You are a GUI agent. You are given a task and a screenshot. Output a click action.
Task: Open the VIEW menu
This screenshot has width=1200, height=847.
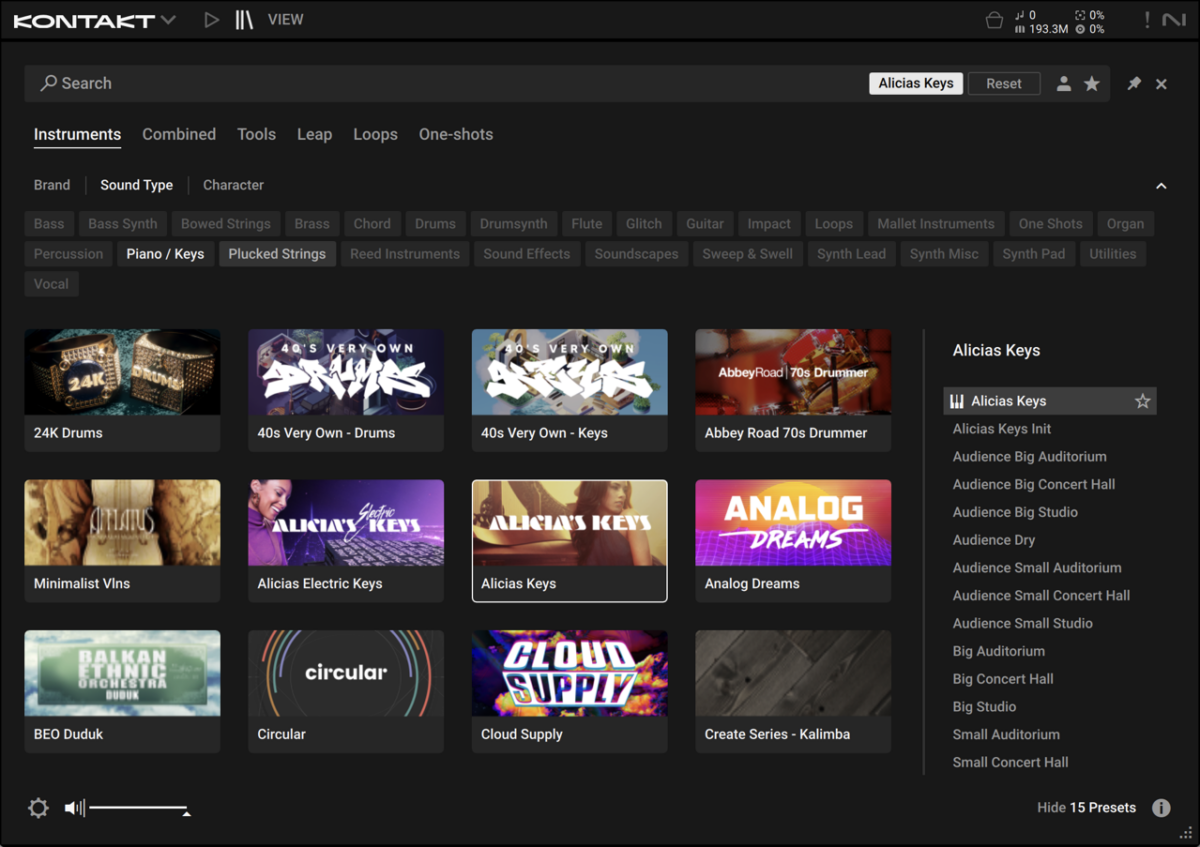tap(285, 20)
